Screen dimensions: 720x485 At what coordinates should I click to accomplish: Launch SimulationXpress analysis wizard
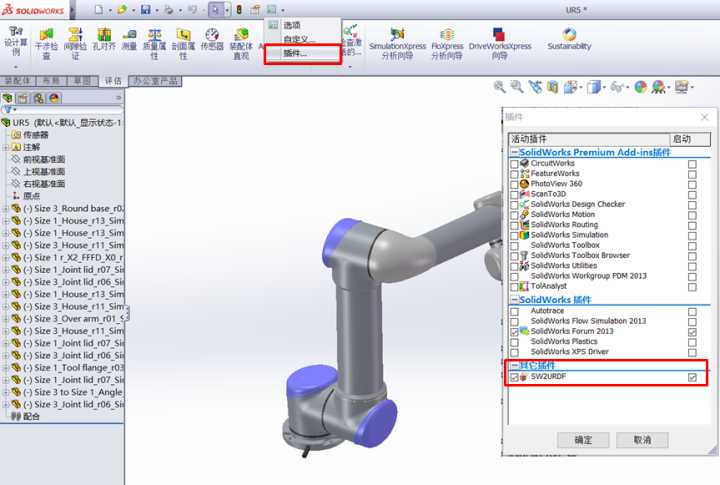397,44
